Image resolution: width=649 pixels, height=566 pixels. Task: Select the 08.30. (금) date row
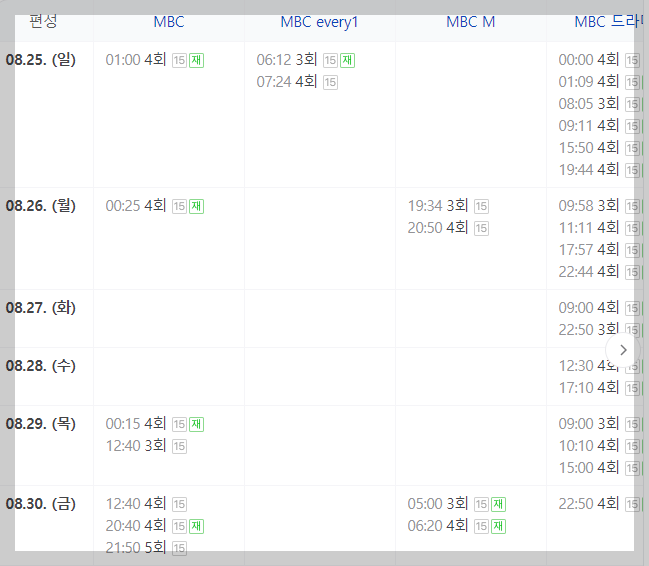point(41,504)
